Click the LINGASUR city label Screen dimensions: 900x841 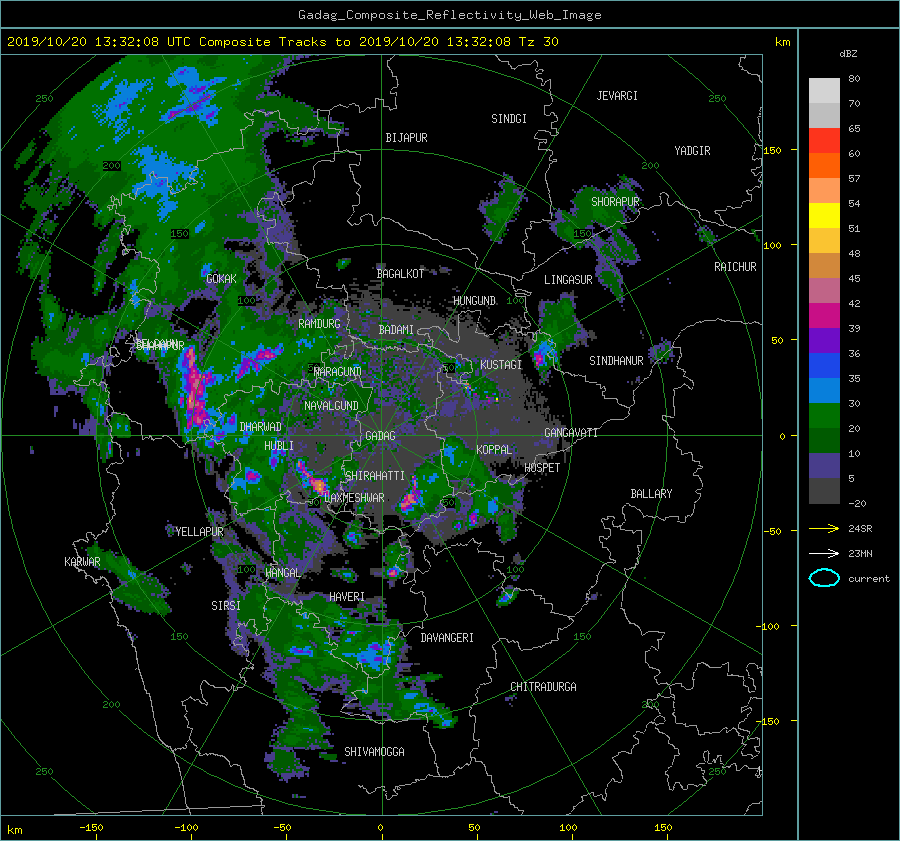pos(568,280)
